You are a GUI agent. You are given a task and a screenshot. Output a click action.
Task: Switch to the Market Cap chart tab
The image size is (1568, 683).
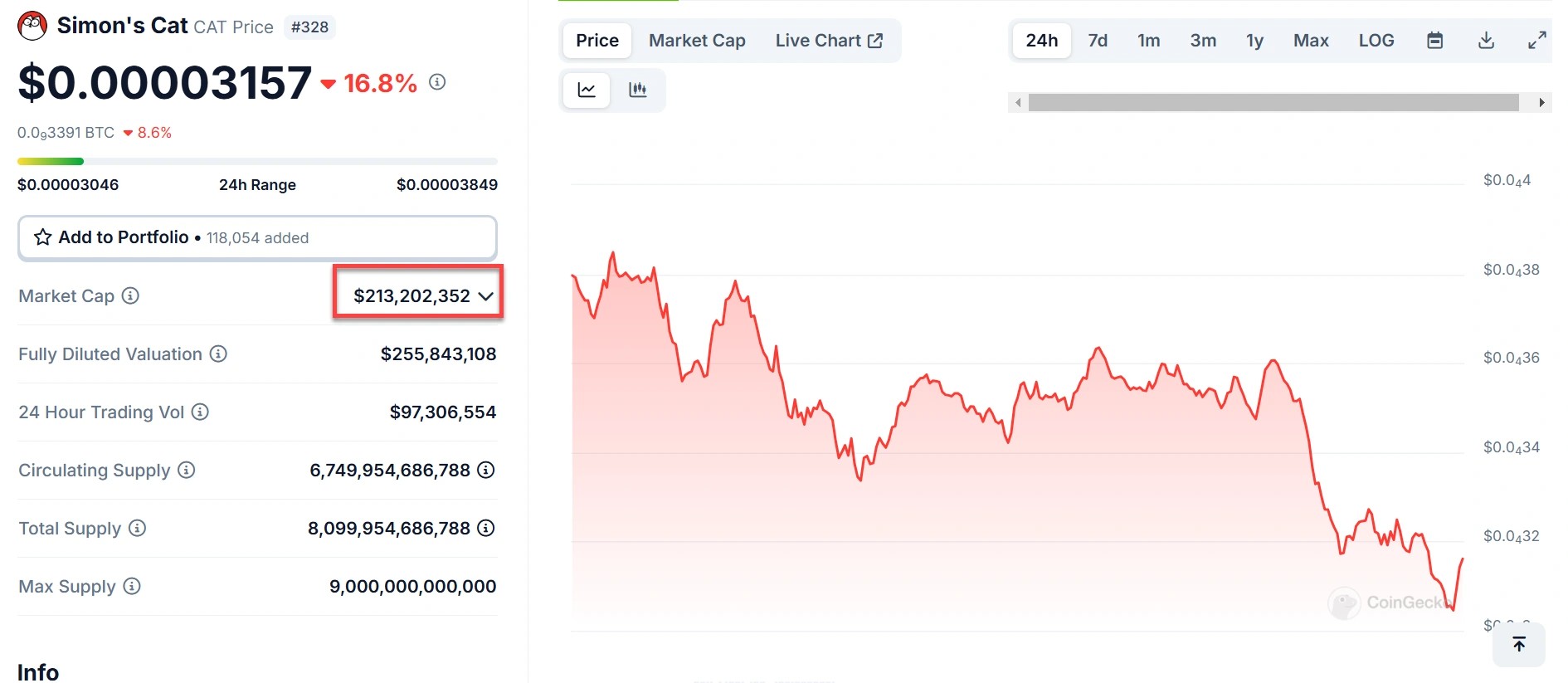click(696, 41)
